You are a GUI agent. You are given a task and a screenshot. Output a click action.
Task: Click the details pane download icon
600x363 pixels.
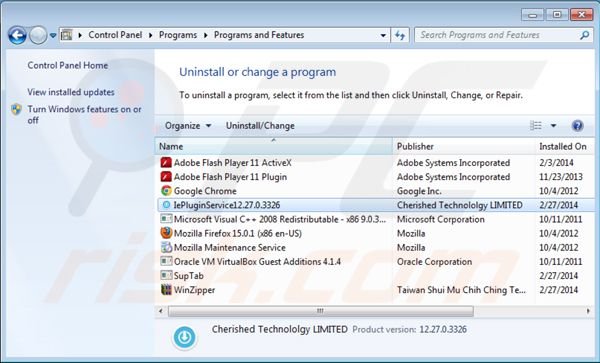tap(184, 337)
